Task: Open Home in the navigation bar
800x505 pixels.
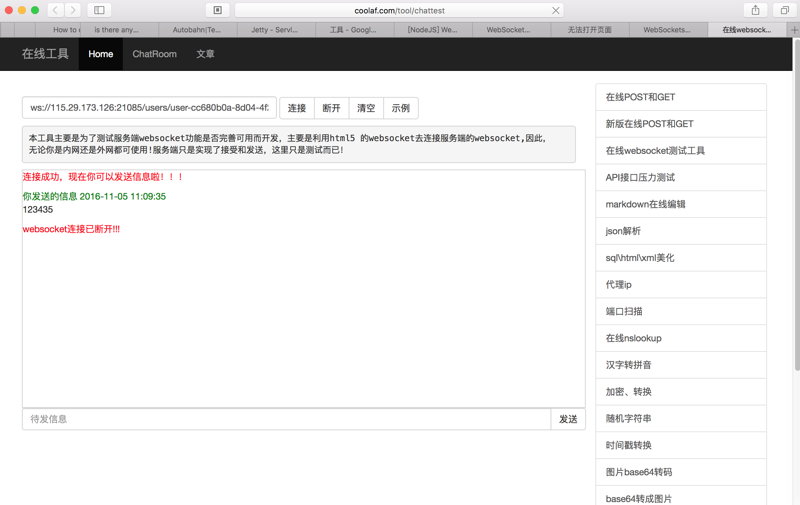Action: [101, 54]
